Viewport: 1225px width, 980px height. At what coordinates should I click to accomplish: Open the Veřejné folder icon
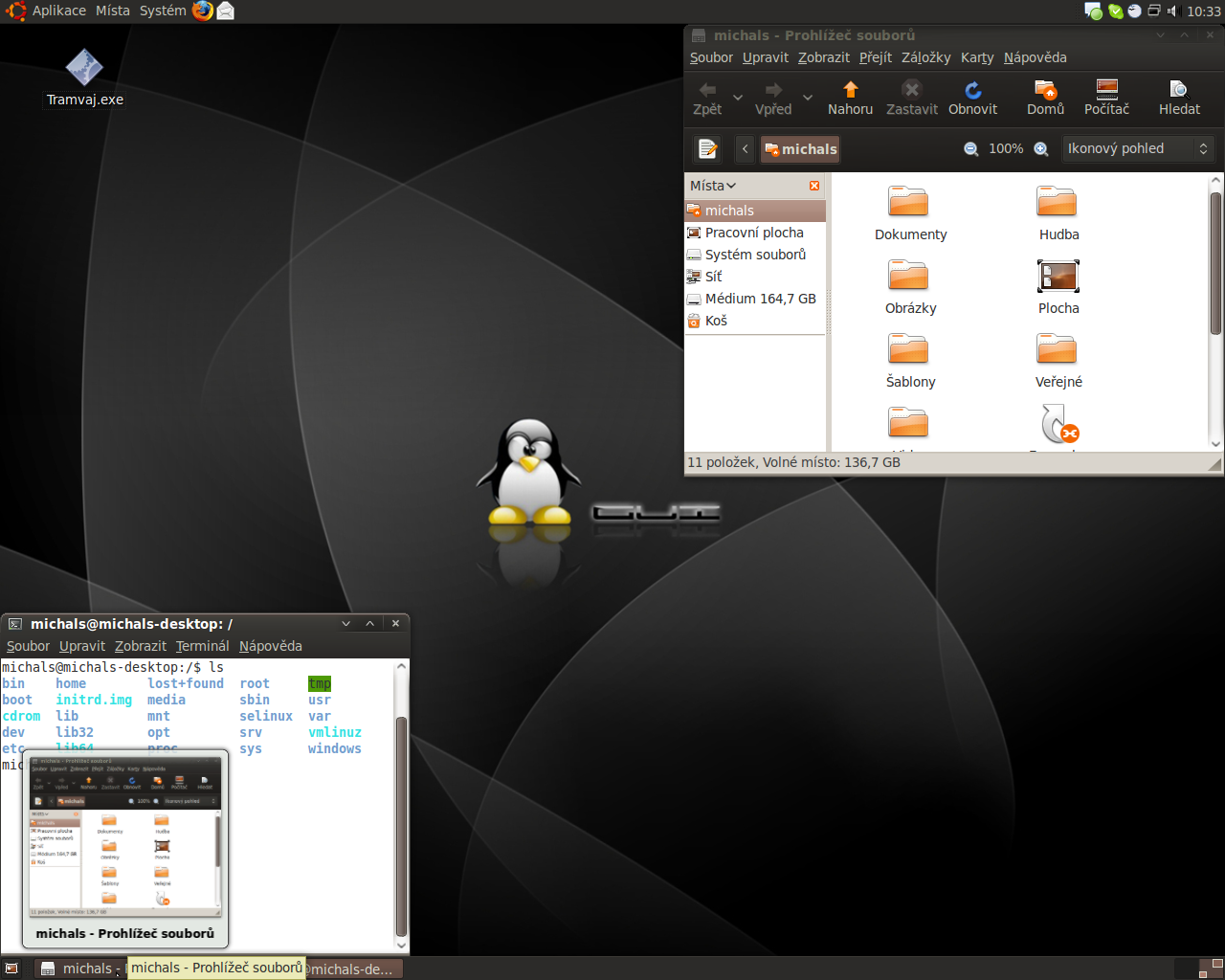coord(1057,349)
